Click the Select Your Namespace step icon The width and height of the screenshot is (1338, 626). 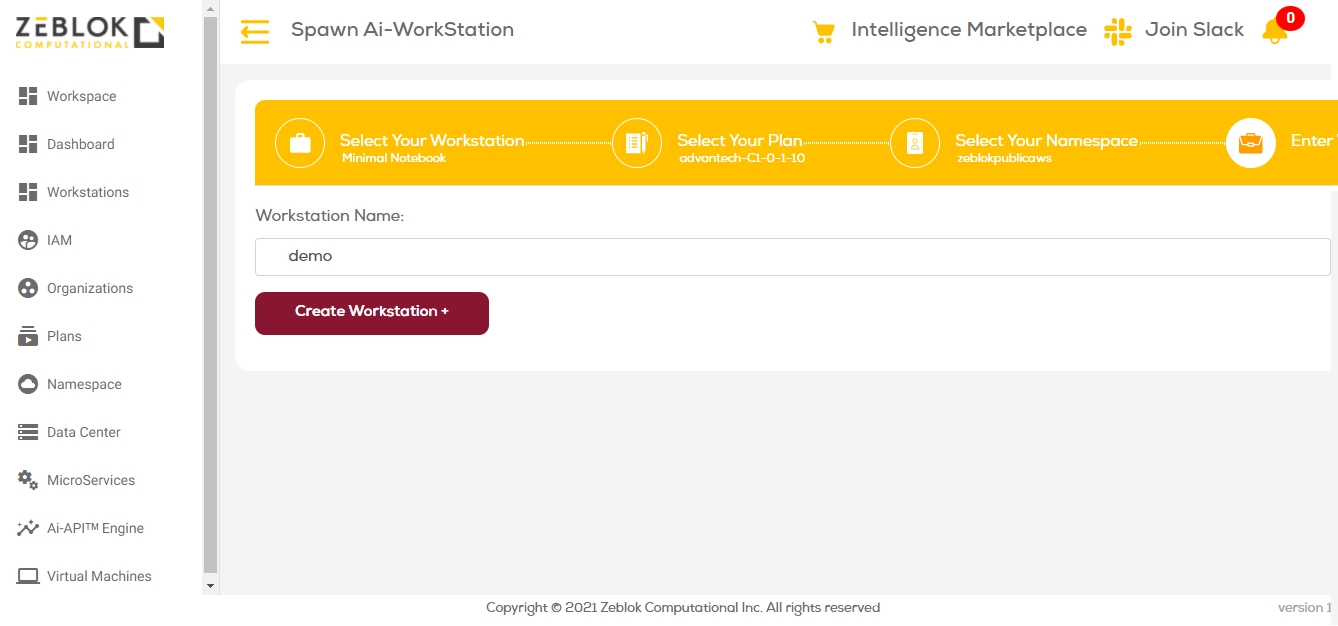click(x=915, y=143)
